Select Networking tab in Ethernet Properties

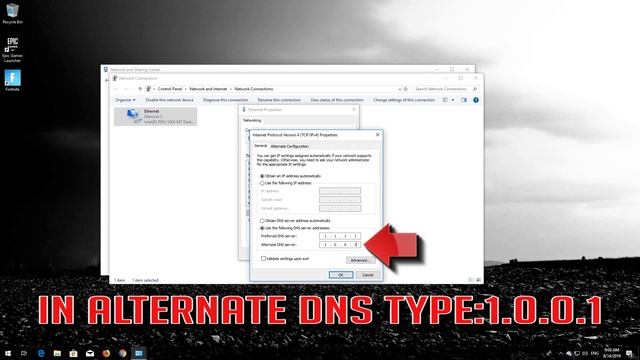[252, 120]
